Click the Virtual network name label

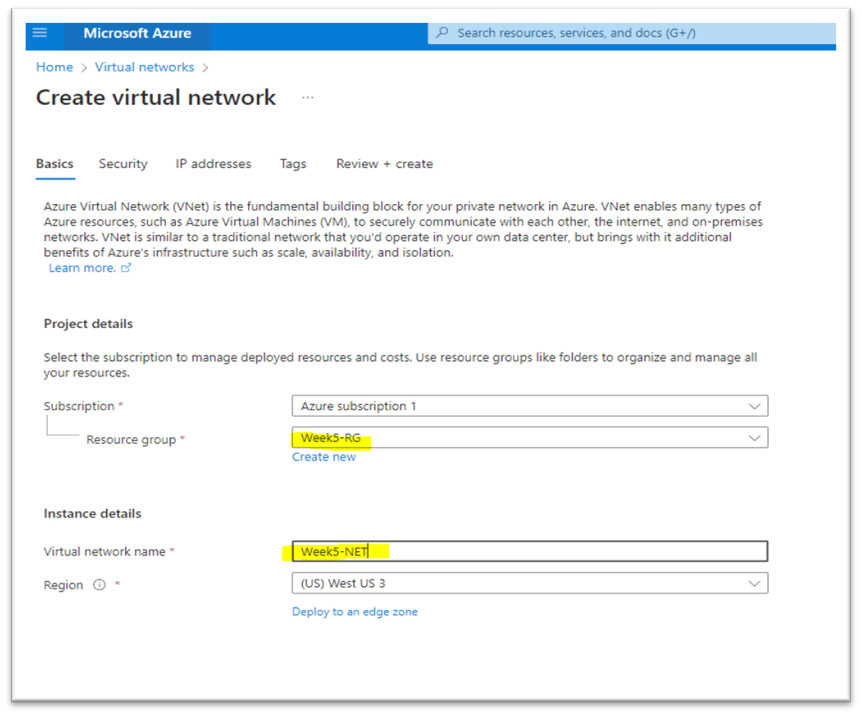pyautogui.click(x=104, y=552)
